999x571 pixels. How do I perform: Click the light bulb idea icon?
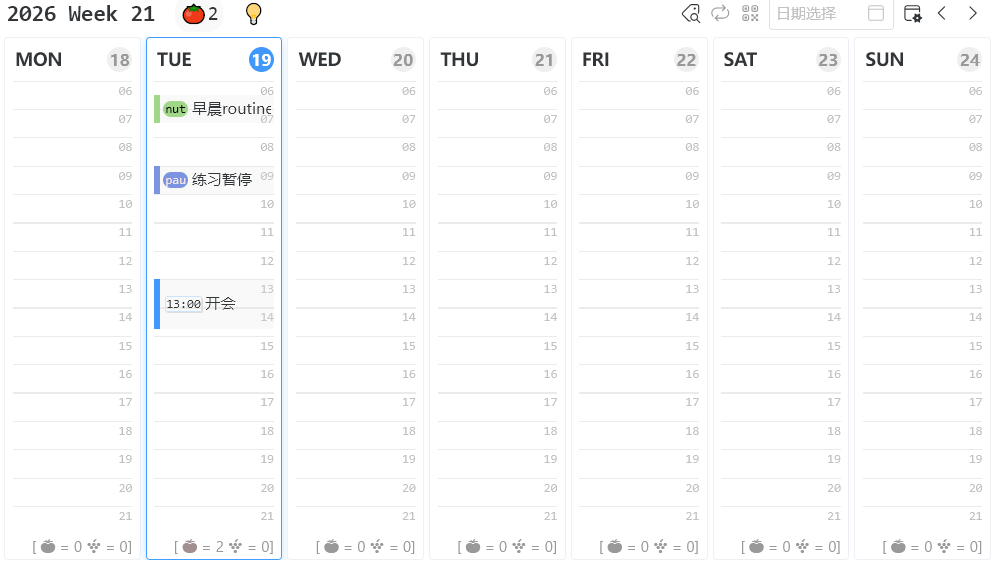click(x=254, y=13)
